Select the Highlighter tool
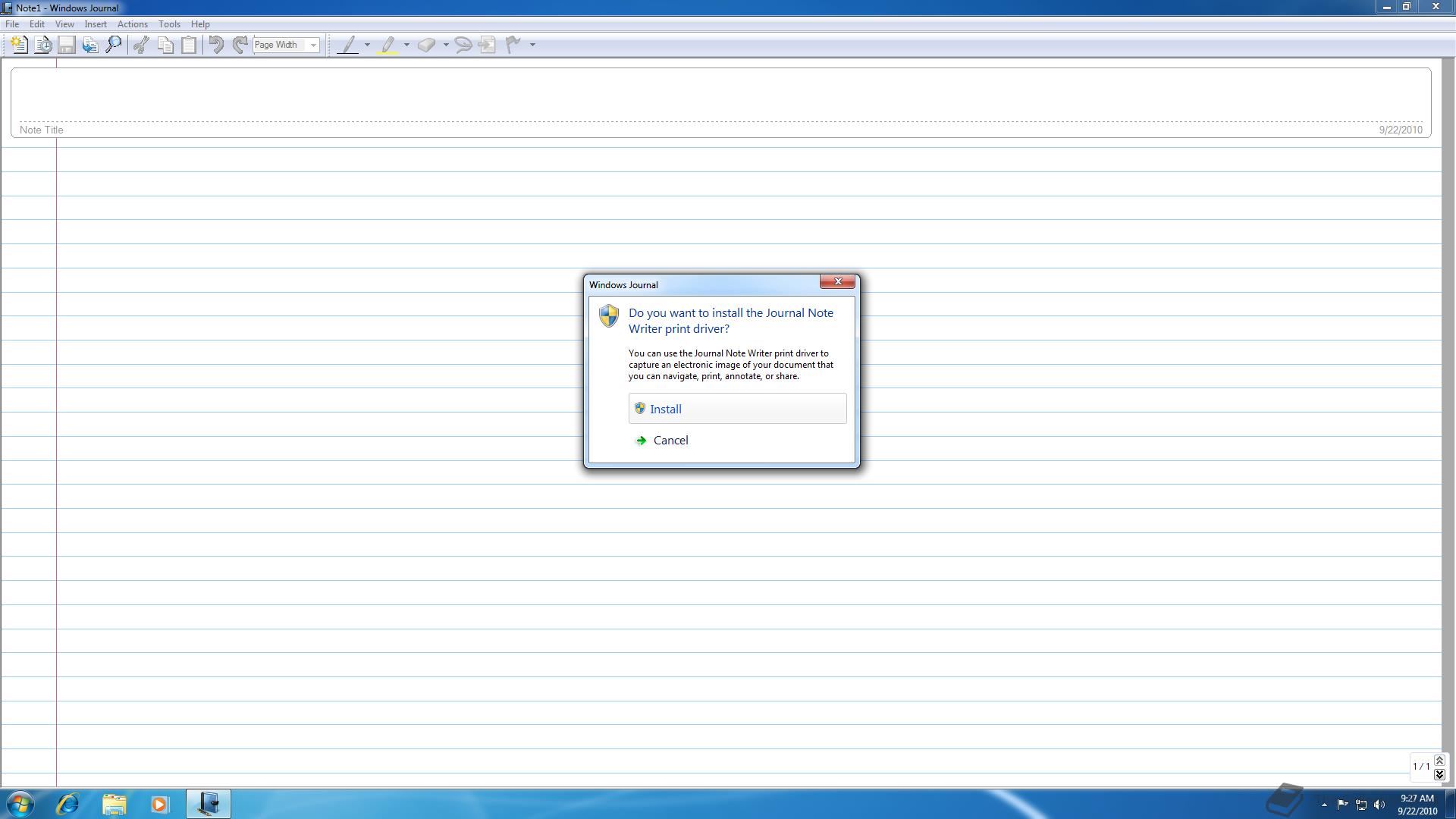The image size is (1456, 819). pos(388,45)
